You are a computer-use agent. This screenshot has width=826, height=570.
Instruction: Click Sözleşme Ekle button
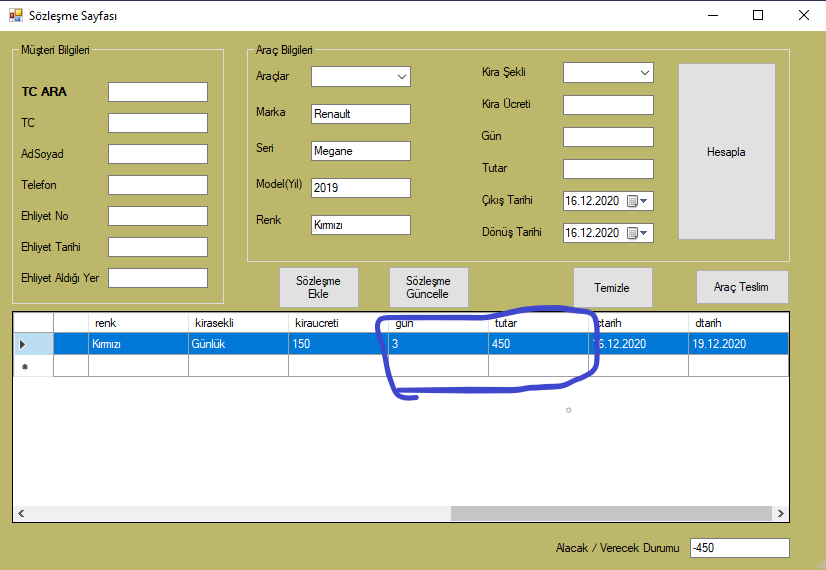click(x=319, y=288)
